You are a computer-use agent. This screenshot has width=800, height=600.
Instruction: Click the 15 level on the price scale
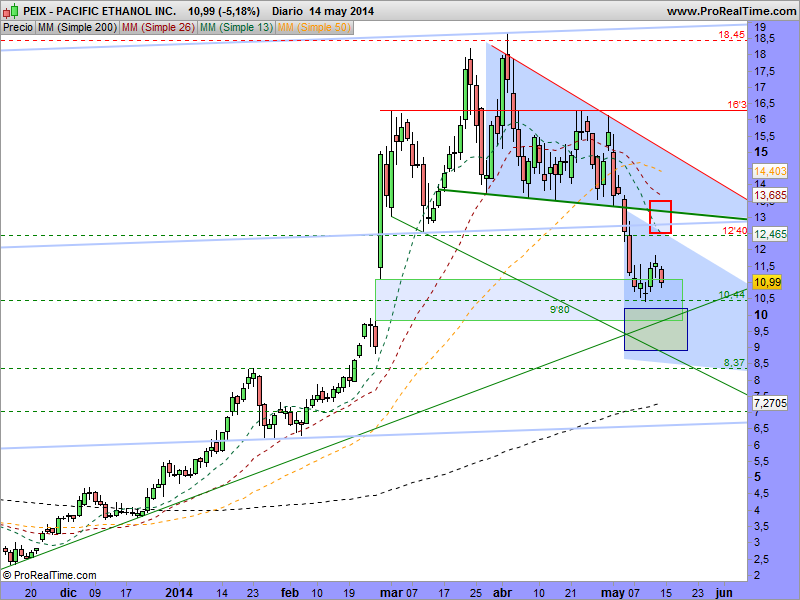(761, 152)
